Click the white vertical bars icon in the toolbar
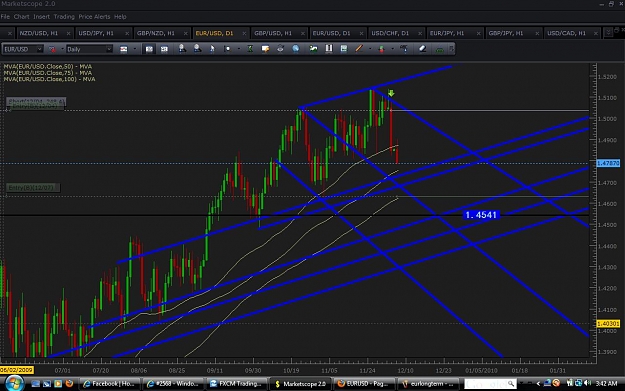 pyautogui.click(x=329, y=49)
